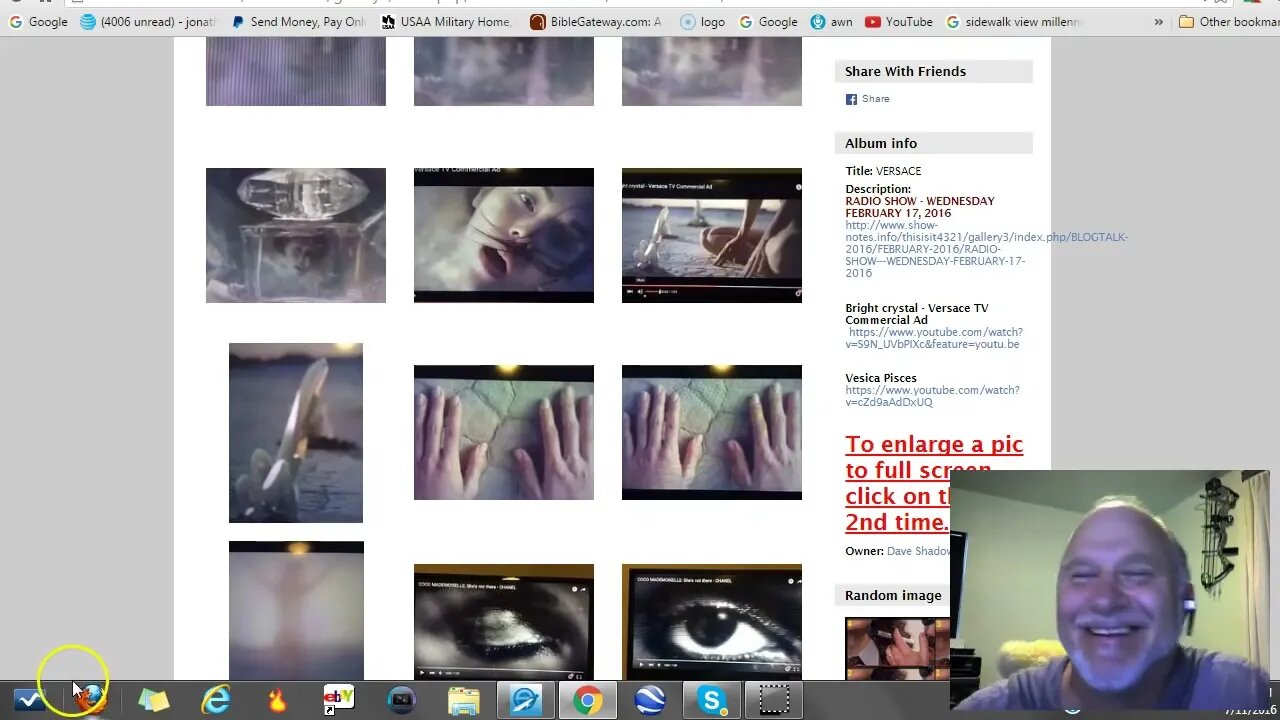Open the USAA Military Home bookmark

click(x=446, y=22)
